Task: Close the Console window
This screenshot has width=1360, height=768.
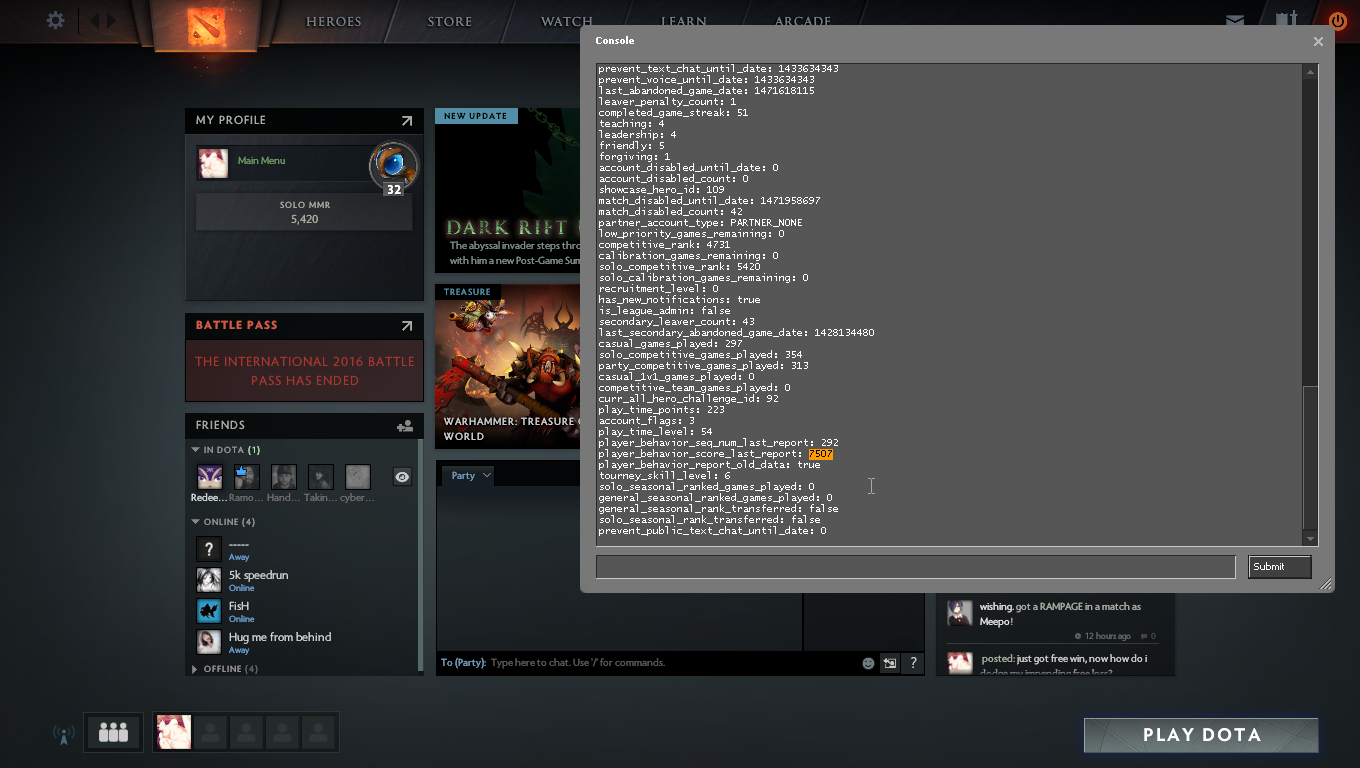Action: pyautogui.click(x=1318, y=41)
